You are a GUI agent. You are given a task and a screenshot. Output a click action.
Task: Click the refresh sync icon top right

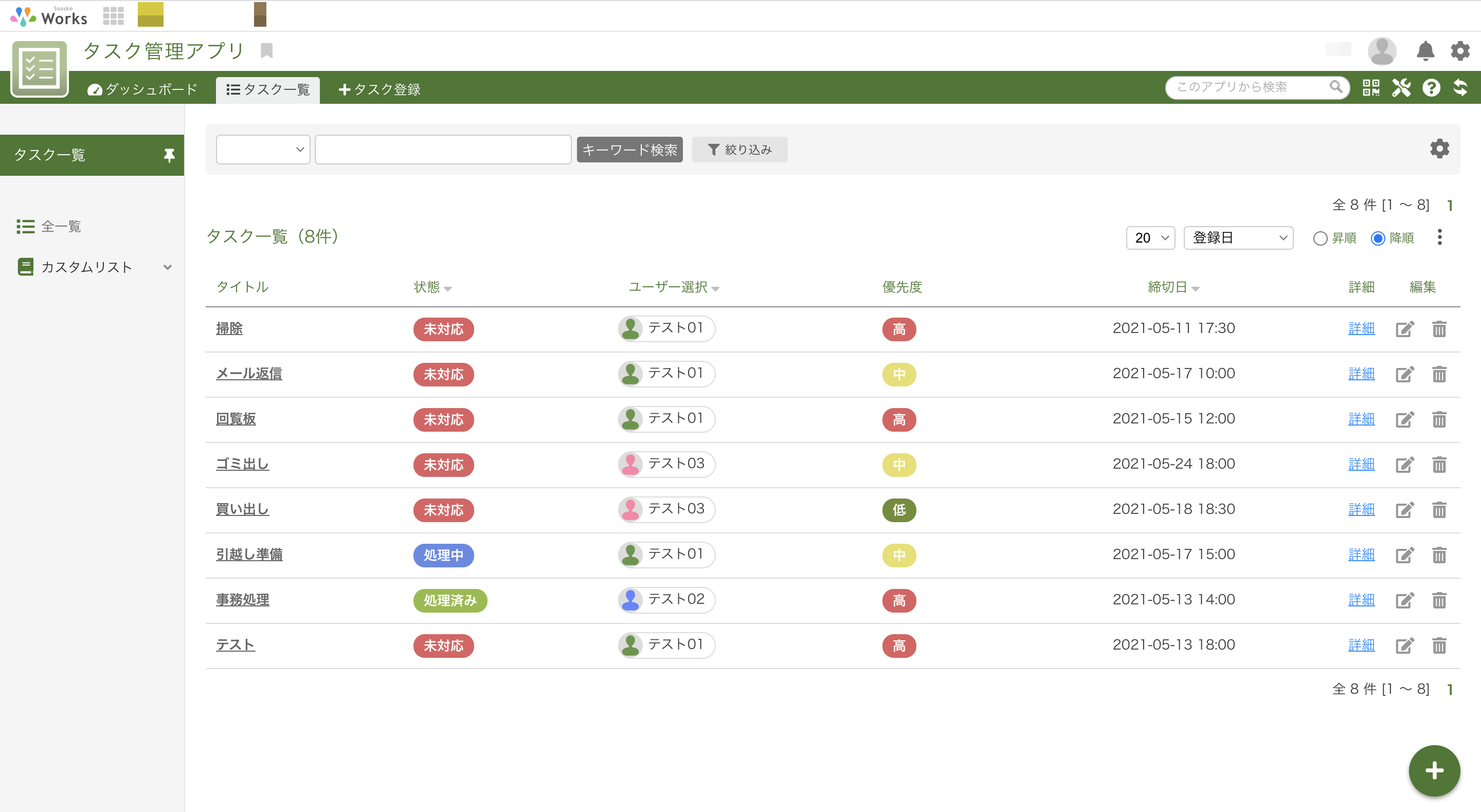pyautogui.click(x=1461, y=87)
